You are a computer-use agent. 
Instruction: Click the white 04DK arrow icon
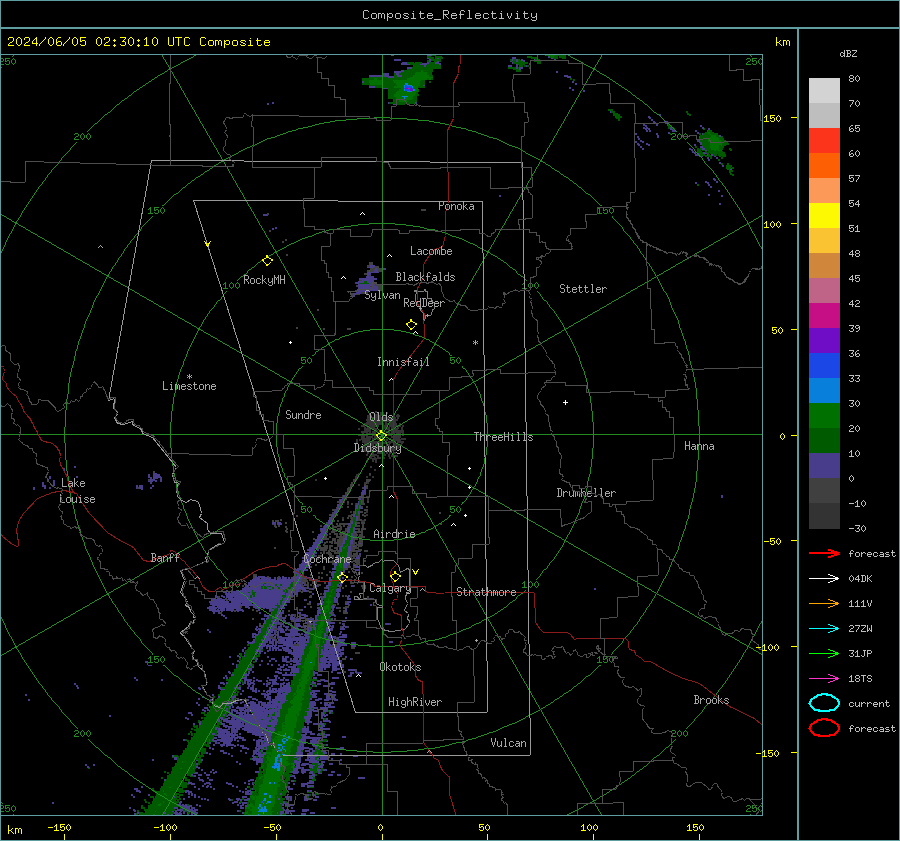click(824, 579)
